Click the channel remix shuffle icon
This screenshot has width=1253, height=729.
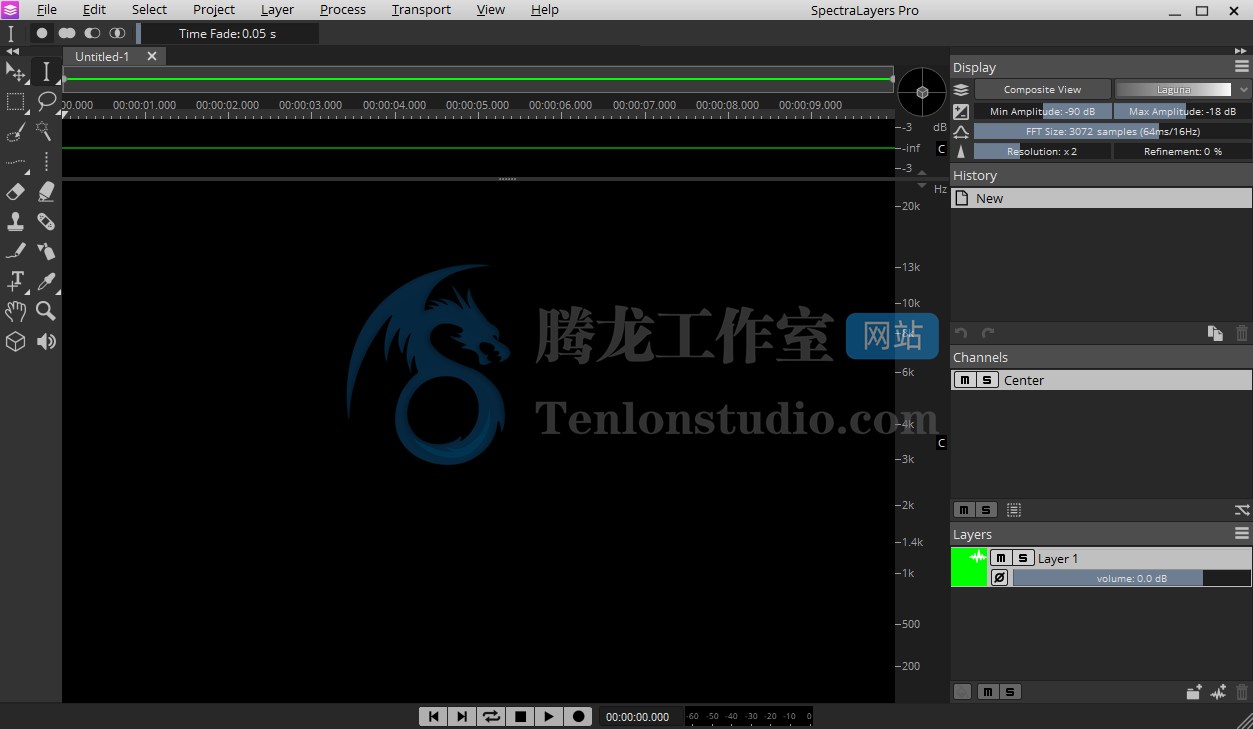coord(1242,510)
